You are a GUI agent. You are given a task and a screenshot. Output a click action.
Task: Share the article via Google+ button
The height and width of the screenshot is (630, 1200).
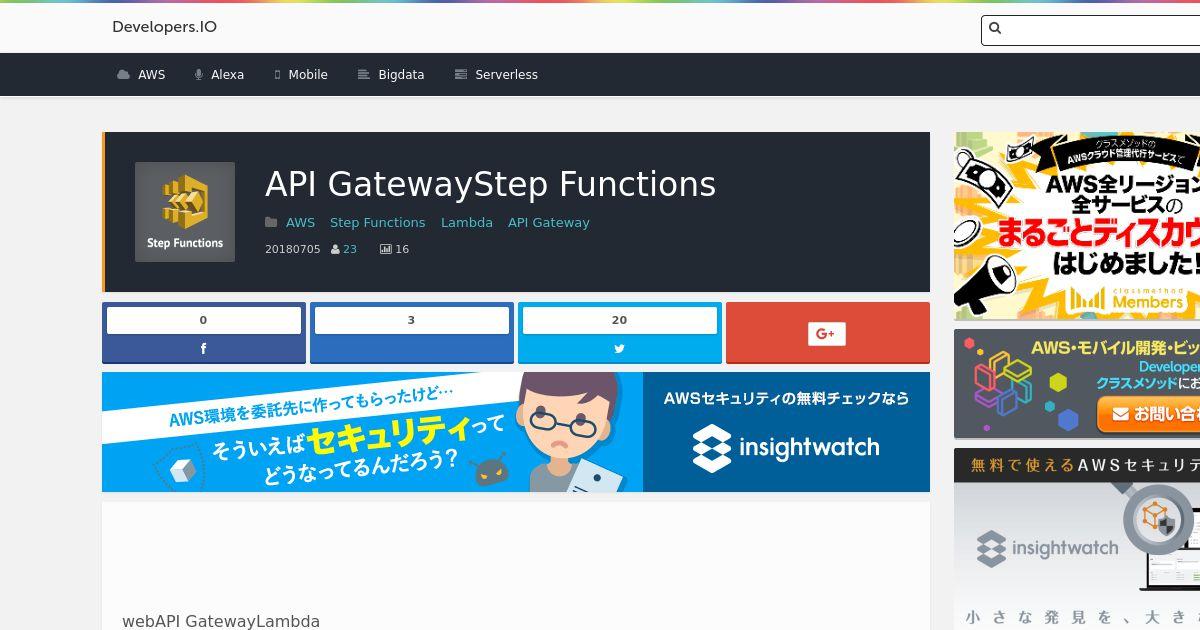pyautogui.click(x=828, y=332)
